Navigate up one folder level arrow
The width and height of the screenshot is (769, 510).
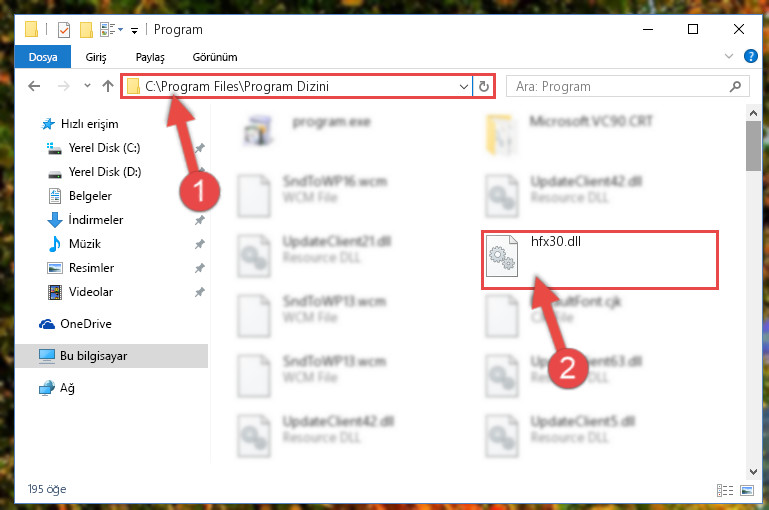tap(108, 86)
